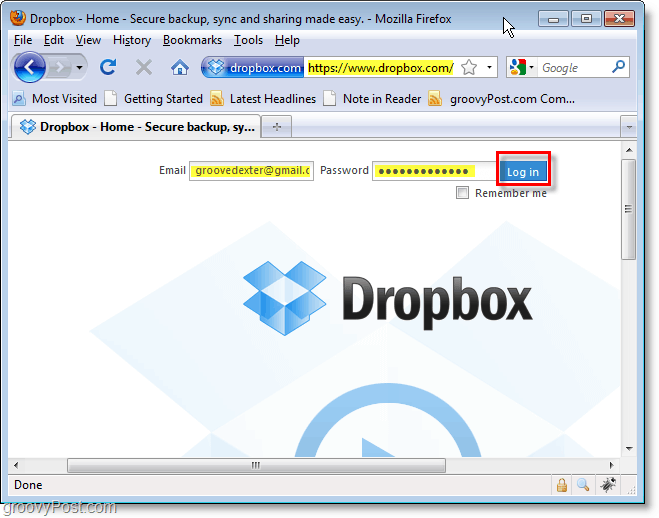Click the magnifier icon in status bar
The width and height of the screenshot is (659, 518).
(x=583, y=485)
